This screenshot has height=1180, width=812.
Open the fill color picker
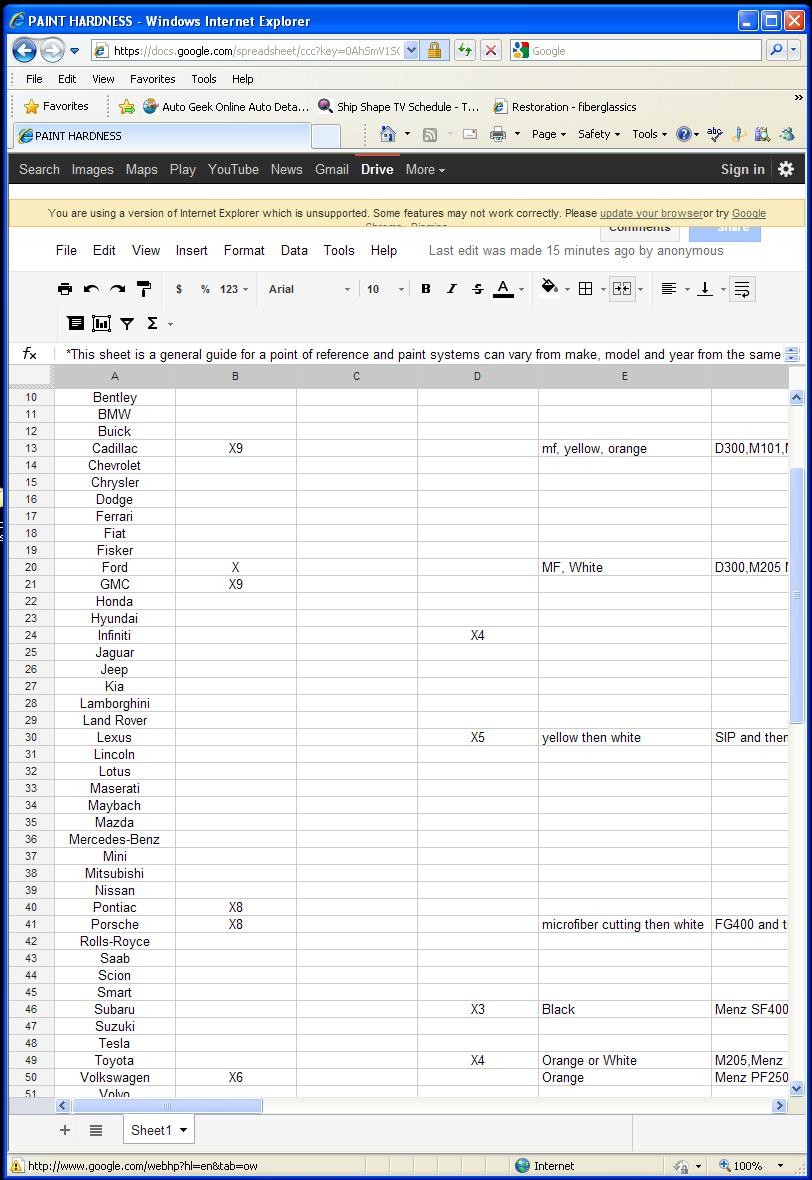[549, 287]
